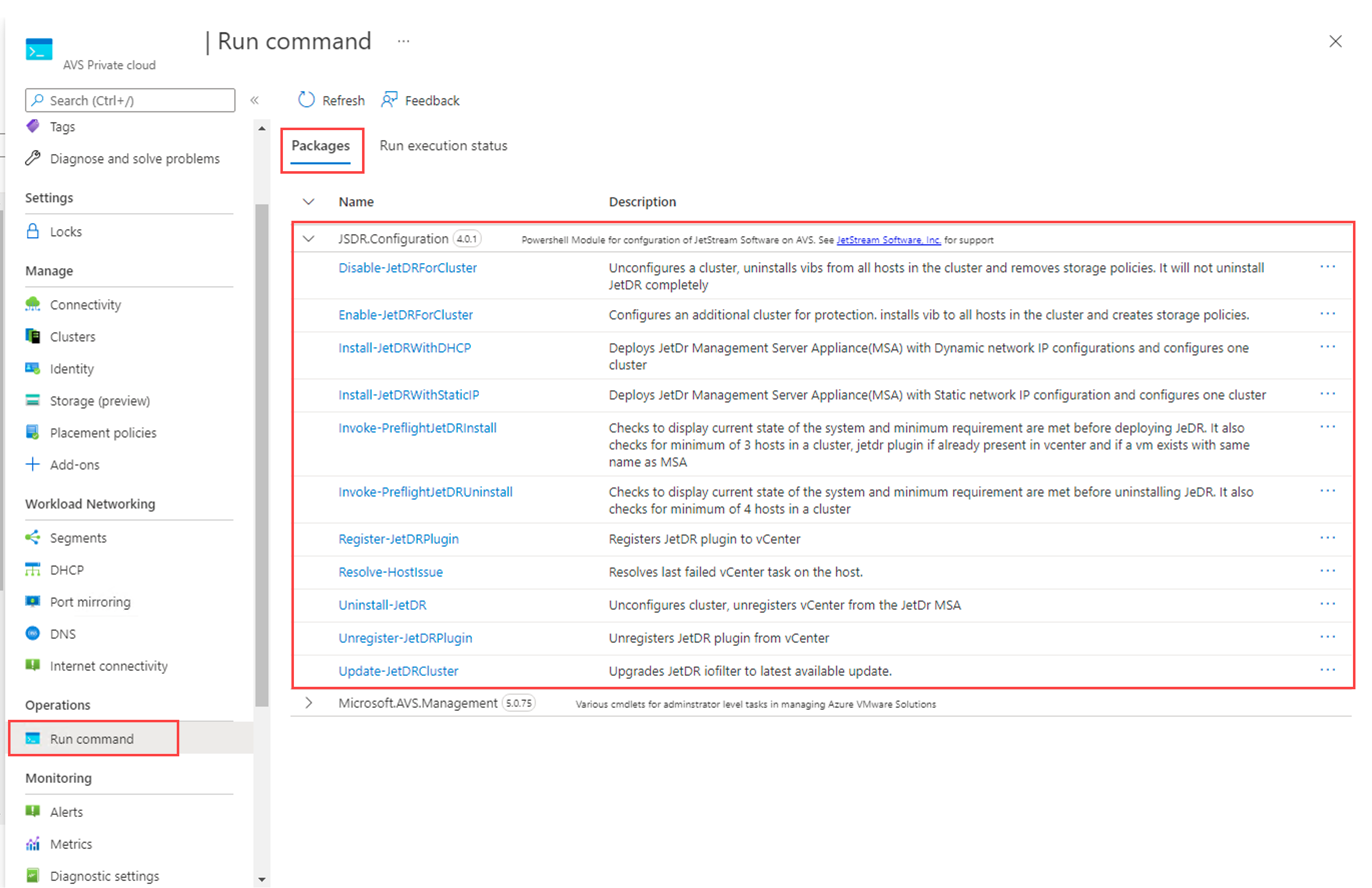Viewport: 1372px width, 888px height.
Task: Click the Add-ons plus icon
Action: pos(33,465)
